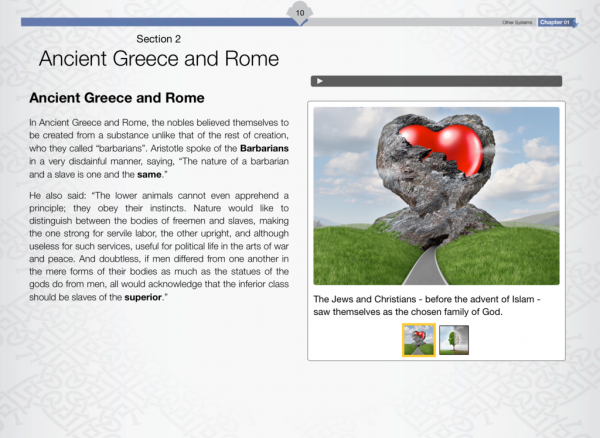Click the Section 2 label
This screenshot has height=438, width=600.
point(158,38)
